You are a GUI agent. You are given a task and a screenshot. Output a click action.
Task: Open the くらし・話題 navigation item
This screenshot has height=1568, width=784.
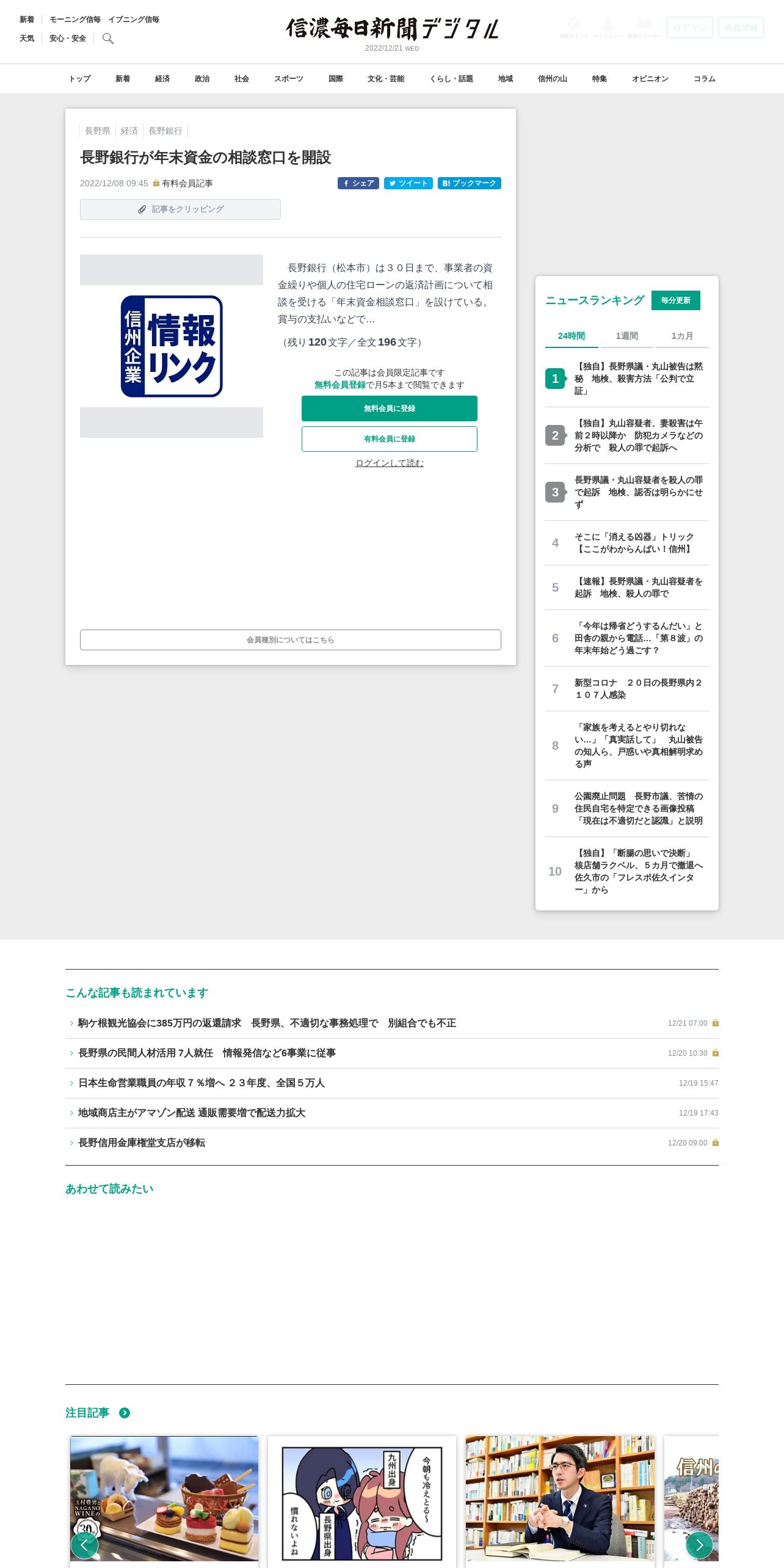point(451,79)
